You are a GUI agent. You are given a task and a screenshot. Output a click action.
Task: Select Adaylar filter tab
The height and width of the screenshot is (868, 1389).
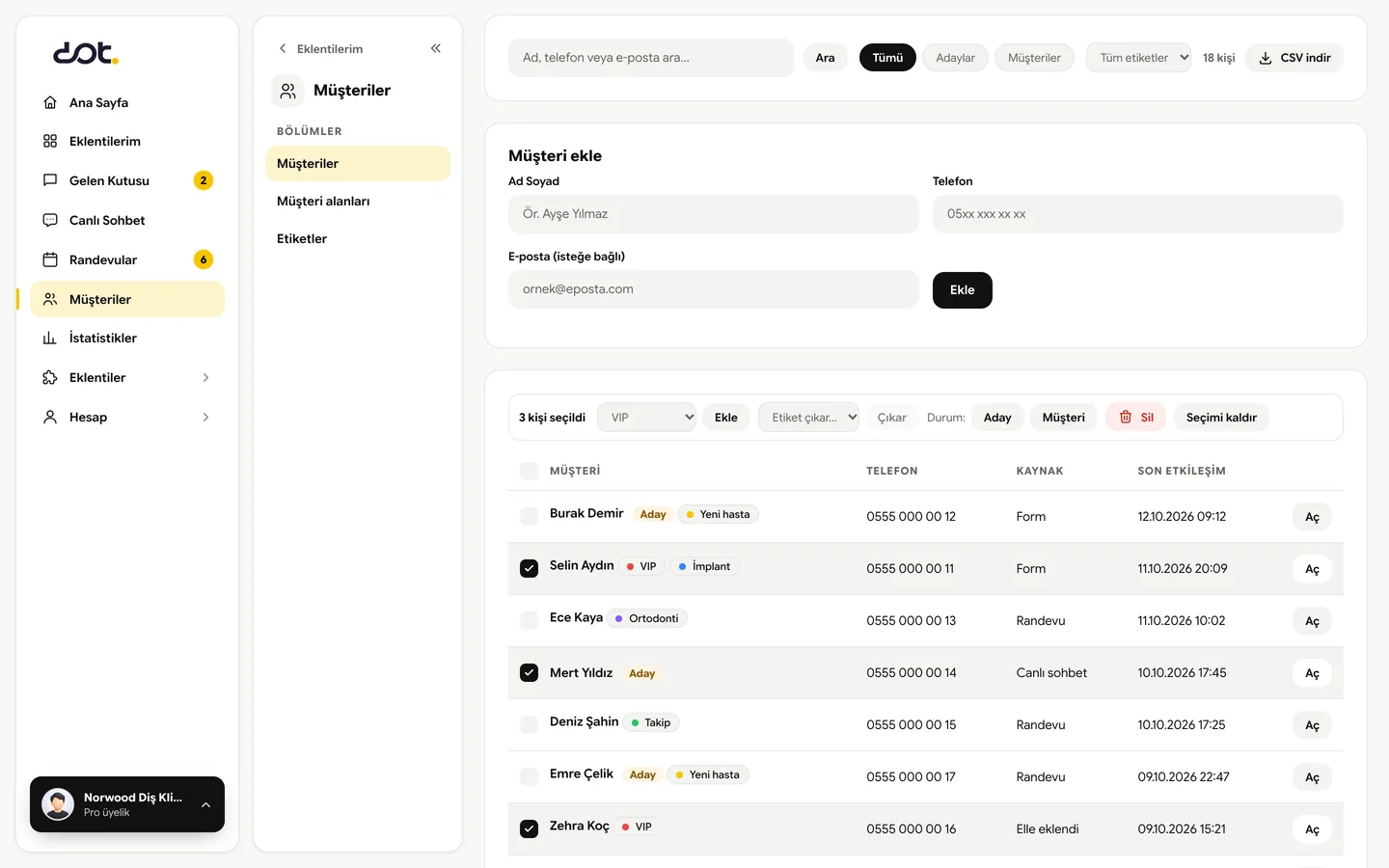click(955, 58)
